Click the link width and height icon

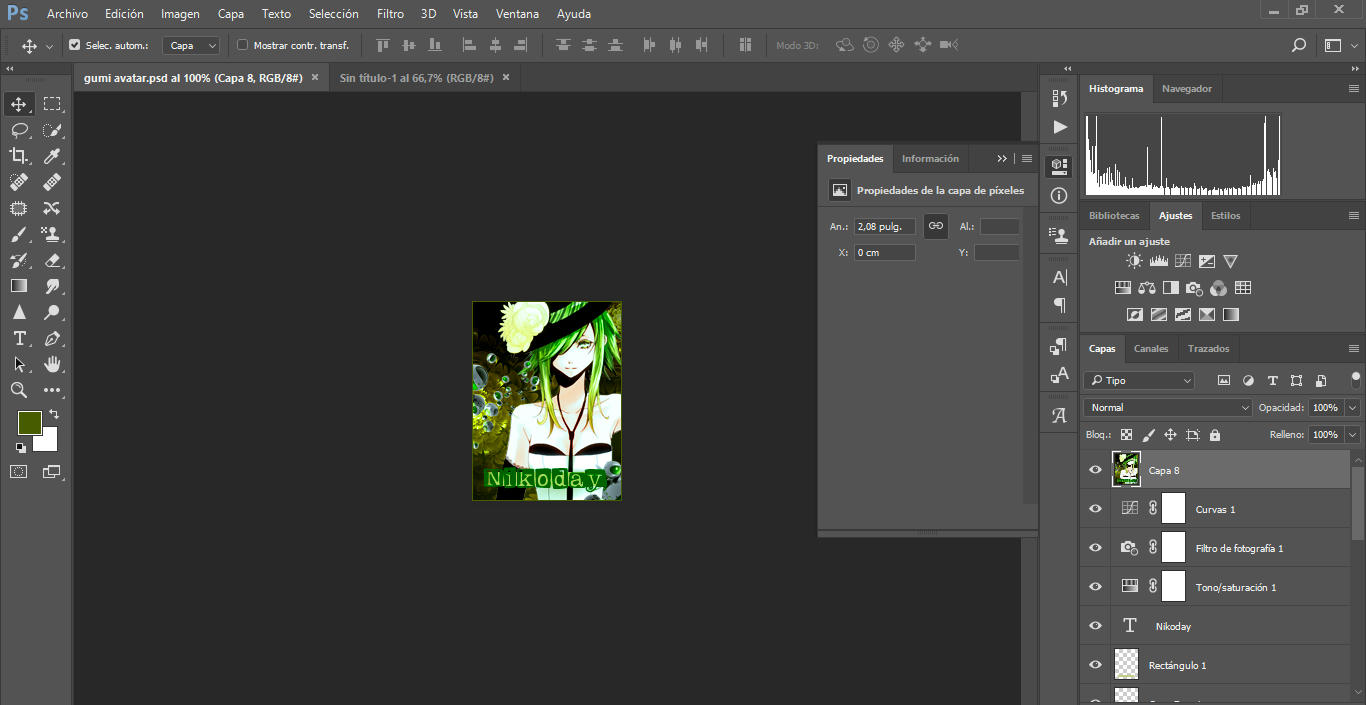(936, 226)
